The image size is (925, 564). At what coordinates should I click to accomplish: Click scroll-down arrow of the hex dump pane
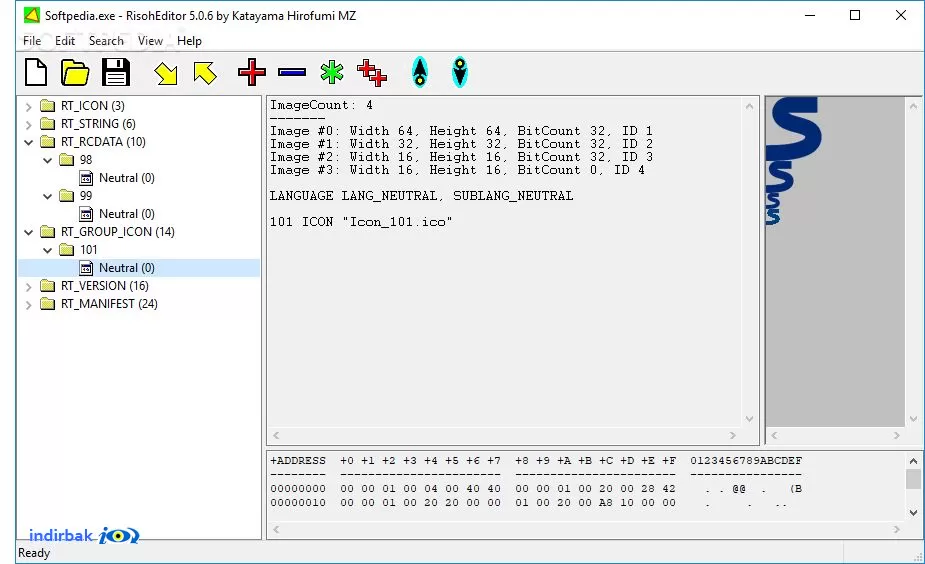point(913,513)
